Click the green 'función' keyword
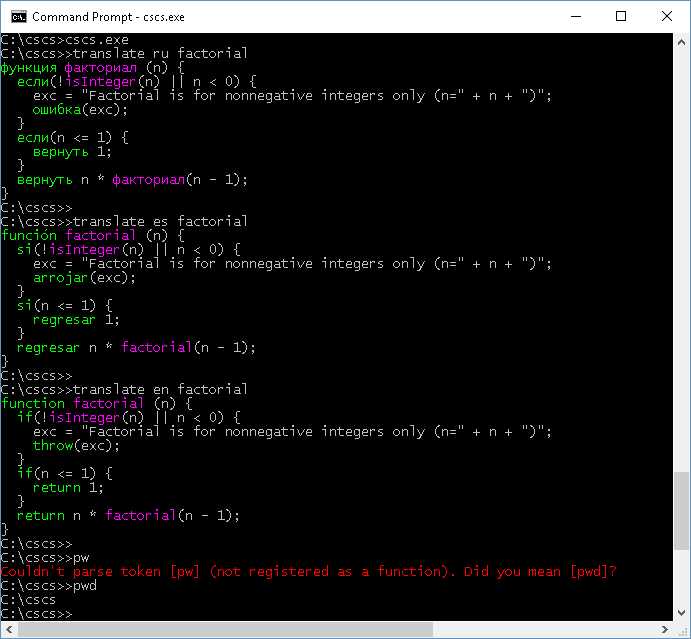The image size is (691, 639). click(x=29, y=236)
